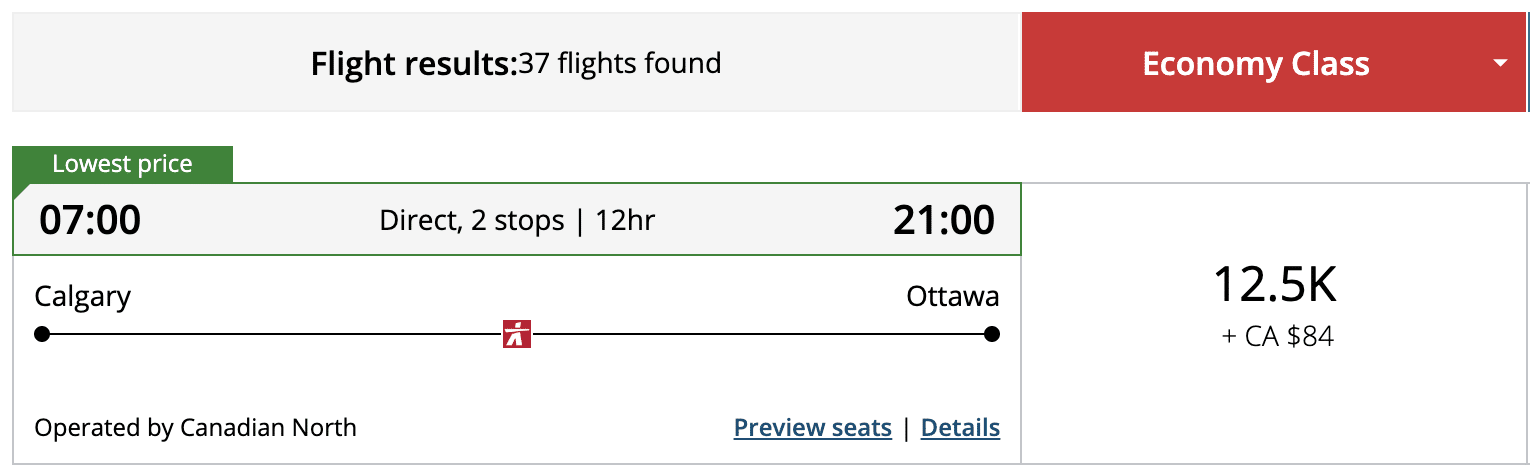Click the 'Flight results' heading
The height and width of the screenshot is (470, 1530).
click(x=413, y=64)
